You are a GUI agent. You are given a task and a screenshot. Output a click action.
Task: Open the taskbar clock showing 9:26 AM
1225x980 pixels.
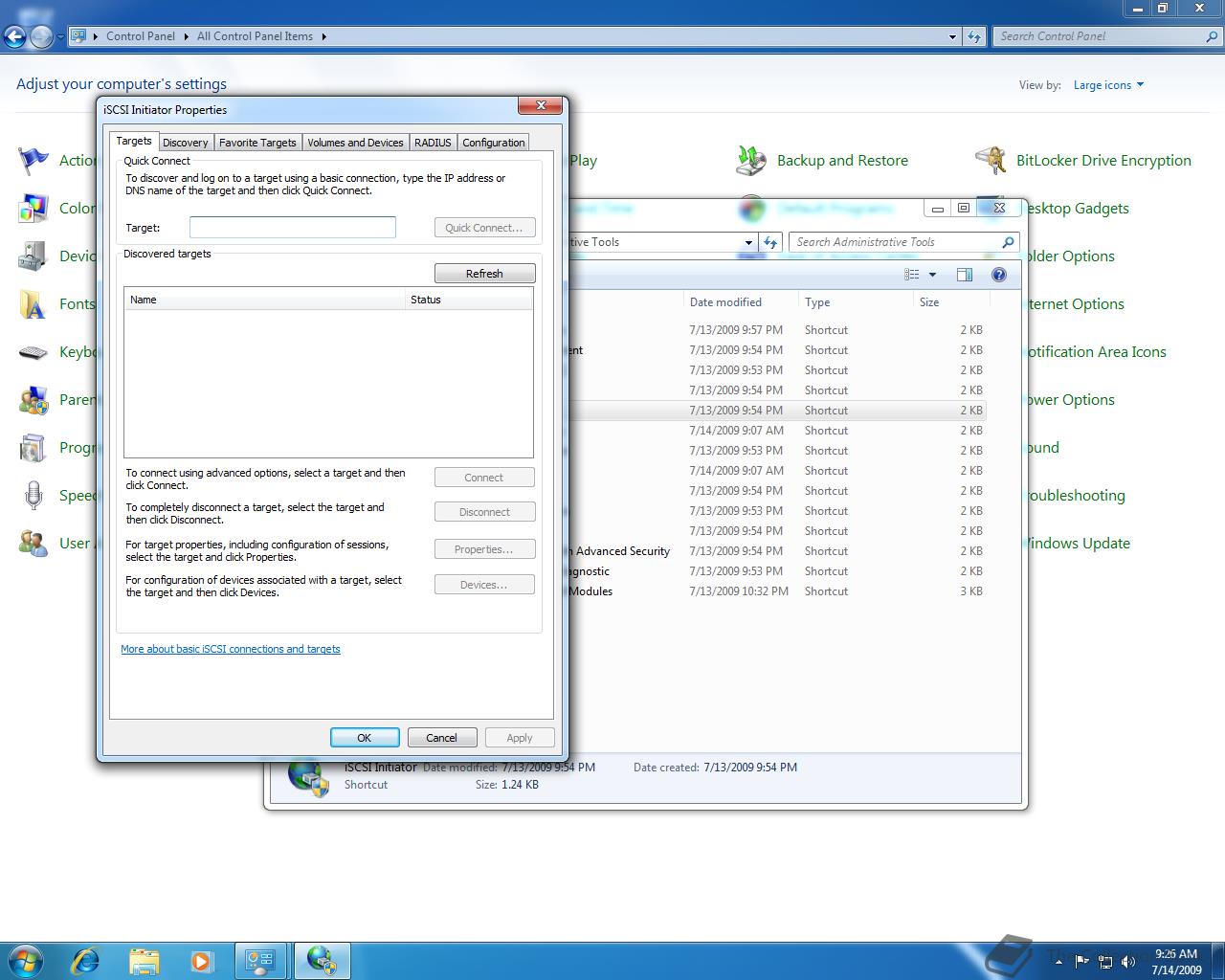tap(1176, 961)
